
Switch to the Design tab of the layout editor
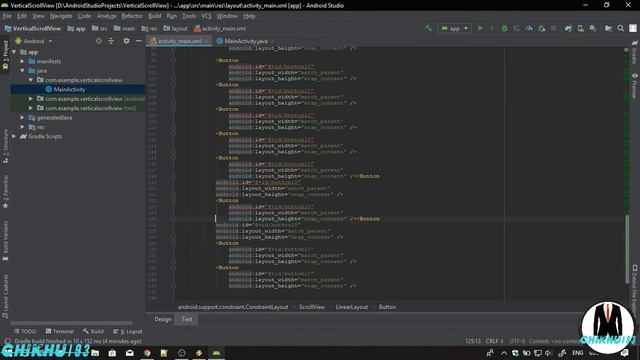pos(162,319)
